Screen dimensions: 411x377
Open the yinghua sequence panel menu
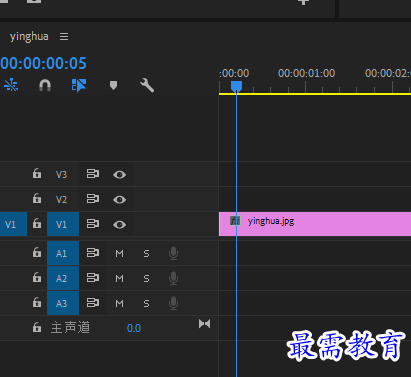tap(64, 36)
